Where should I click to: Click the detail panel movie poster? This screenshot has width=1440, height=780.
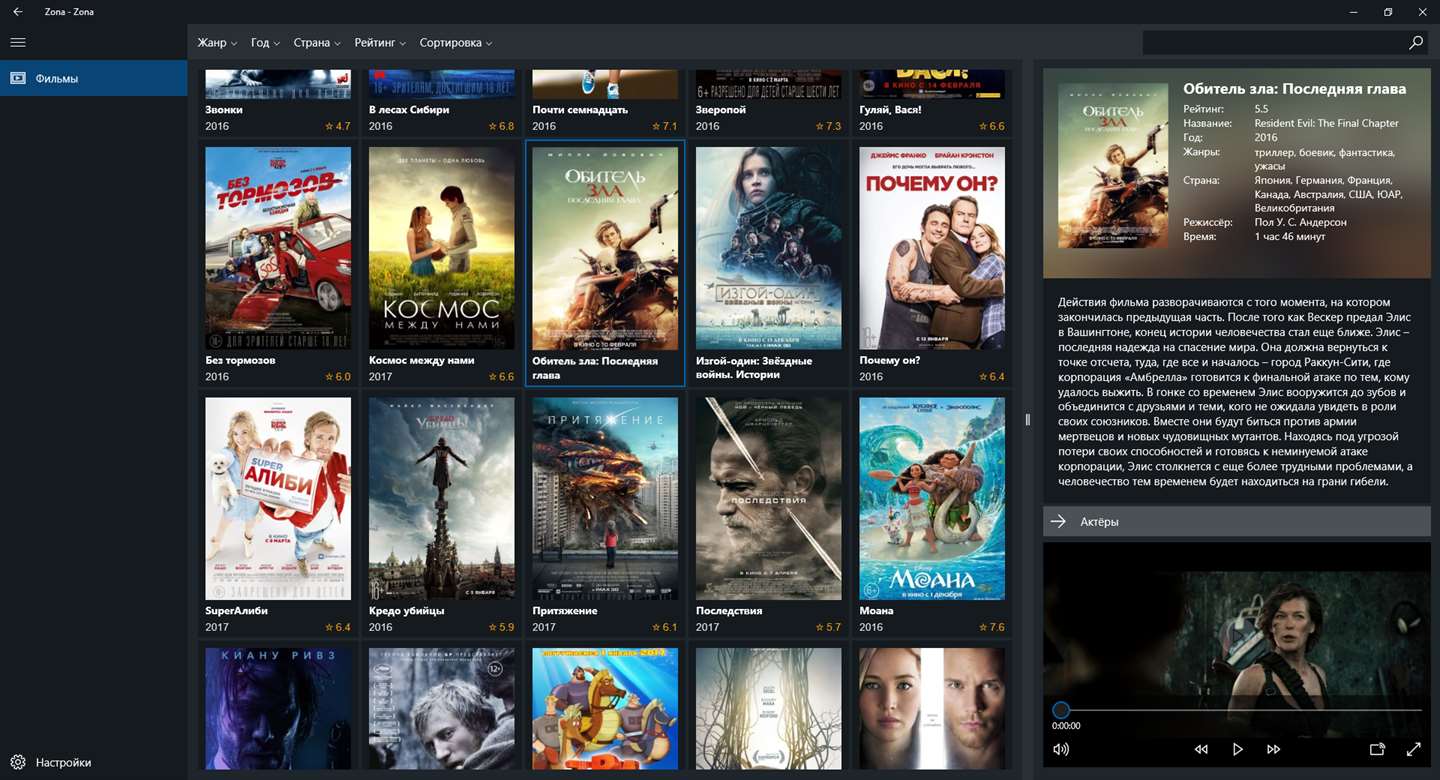(1113, 165)
